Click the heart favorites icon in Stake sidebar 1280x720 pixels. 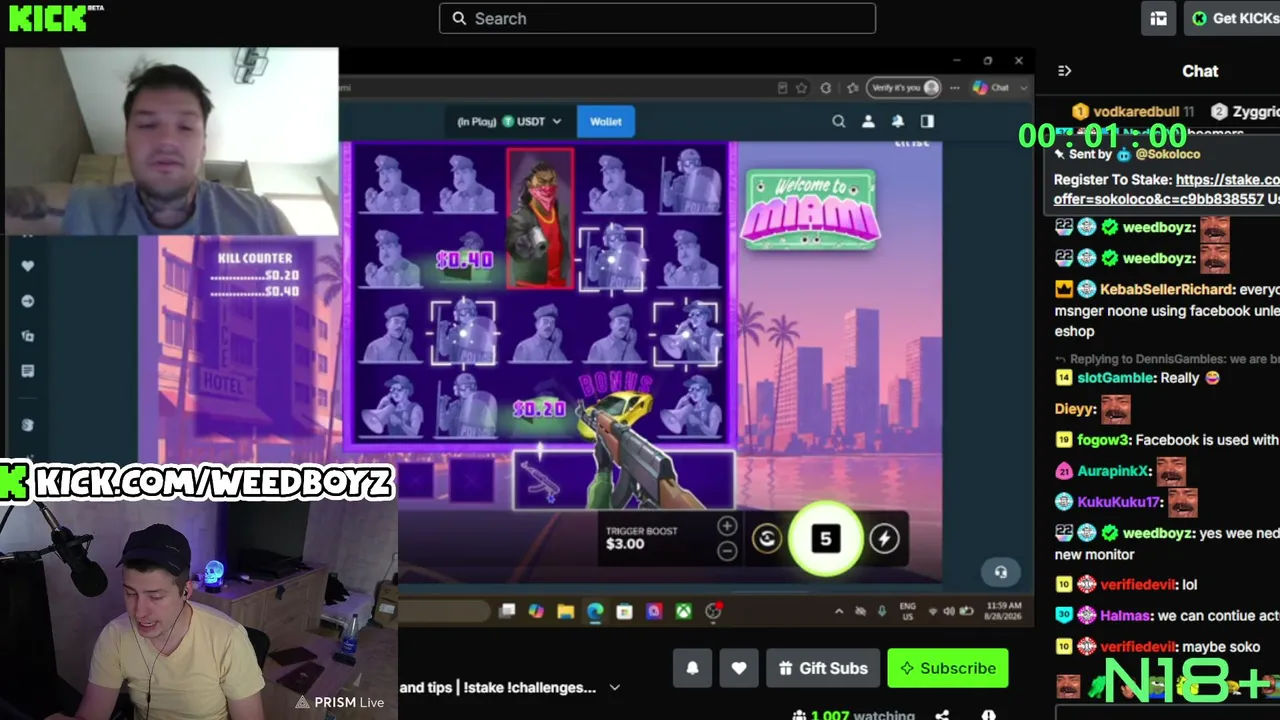point(27,266)
